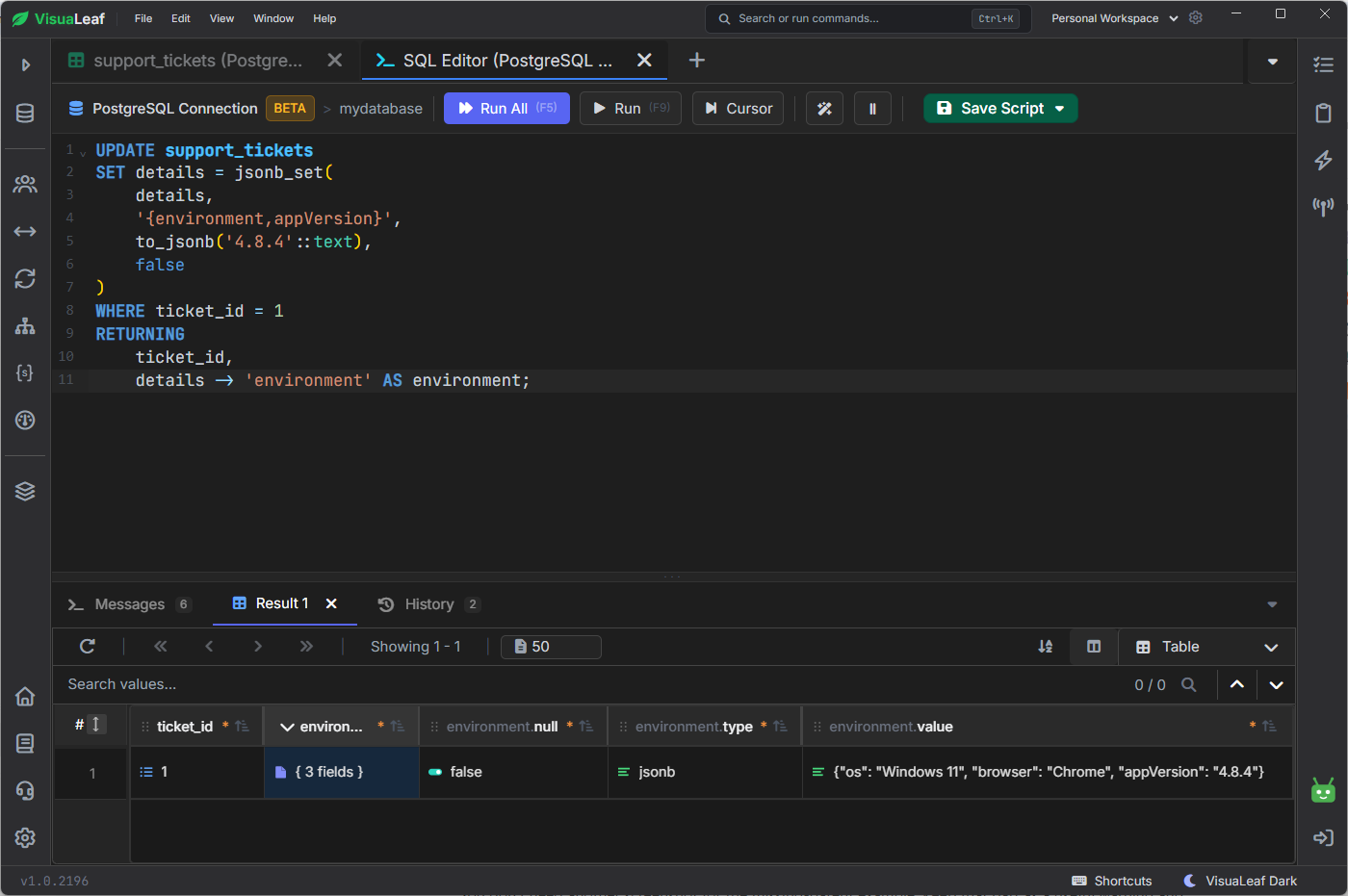
Task: Open the clipboard icon in right panel
Action: pos(1323,113)
